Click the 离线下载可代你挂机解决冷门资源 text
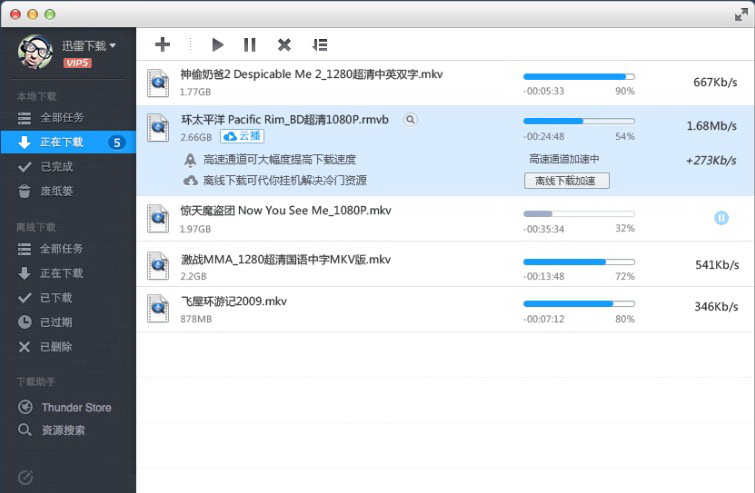This screenshot has height=493, width=755. 285,180
